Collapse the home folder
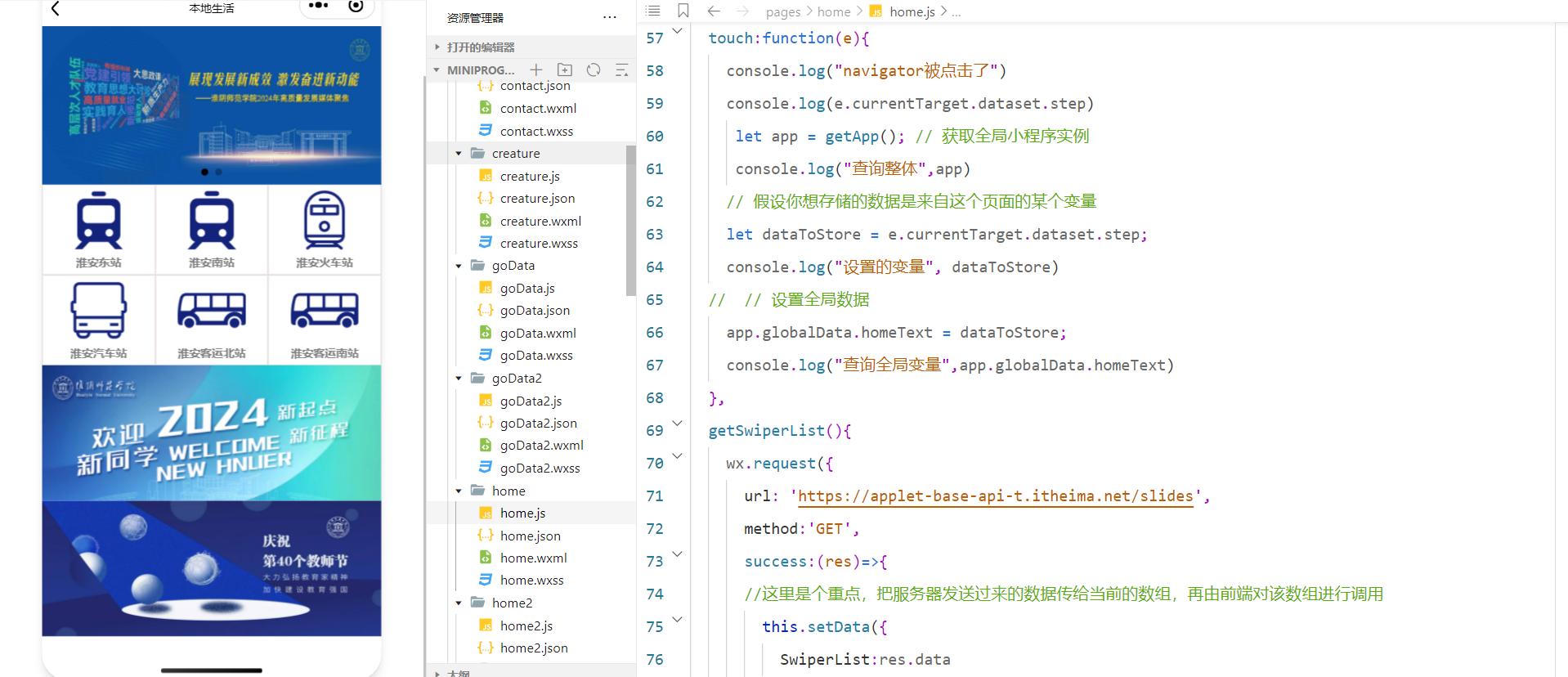 point(459,491)
